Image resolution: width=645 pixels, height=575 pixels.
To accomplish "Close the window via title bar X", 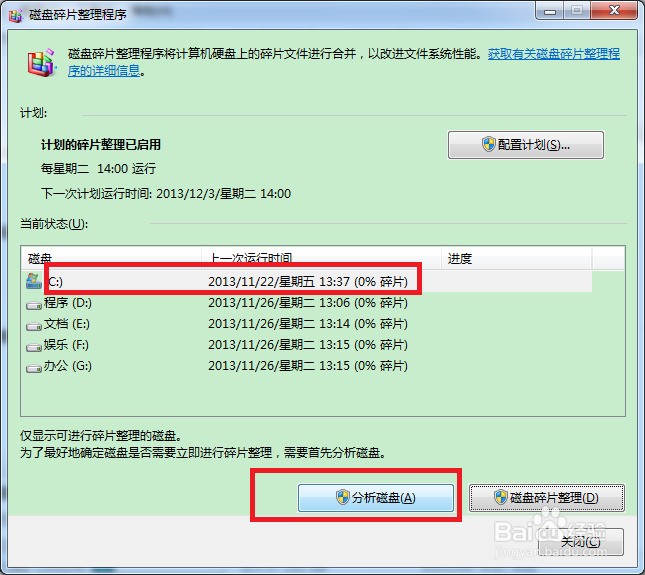I will 614,10.
